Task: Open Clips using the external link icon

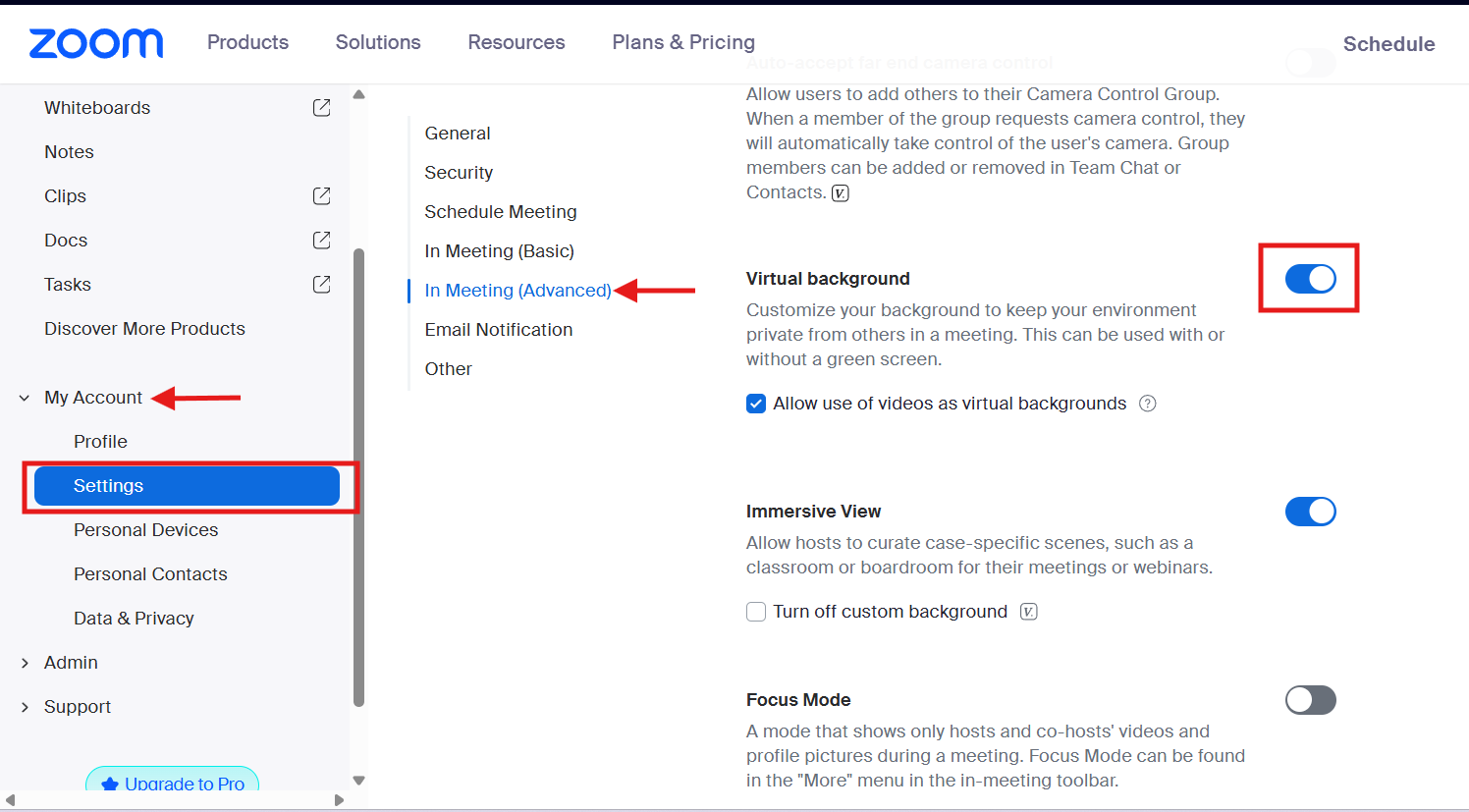Action: pos(321,195)
